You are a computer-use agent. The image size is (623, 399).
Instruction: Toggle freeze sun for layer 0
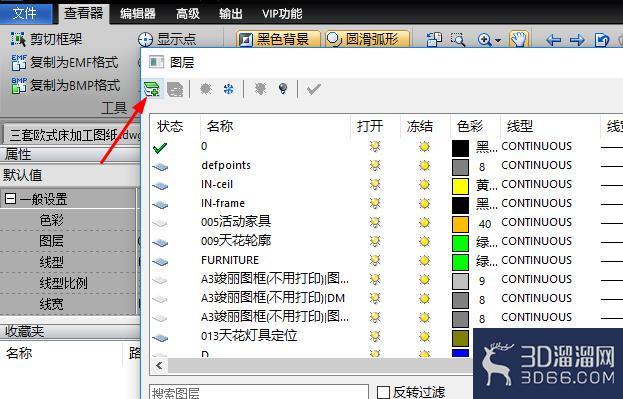(424, 147)
